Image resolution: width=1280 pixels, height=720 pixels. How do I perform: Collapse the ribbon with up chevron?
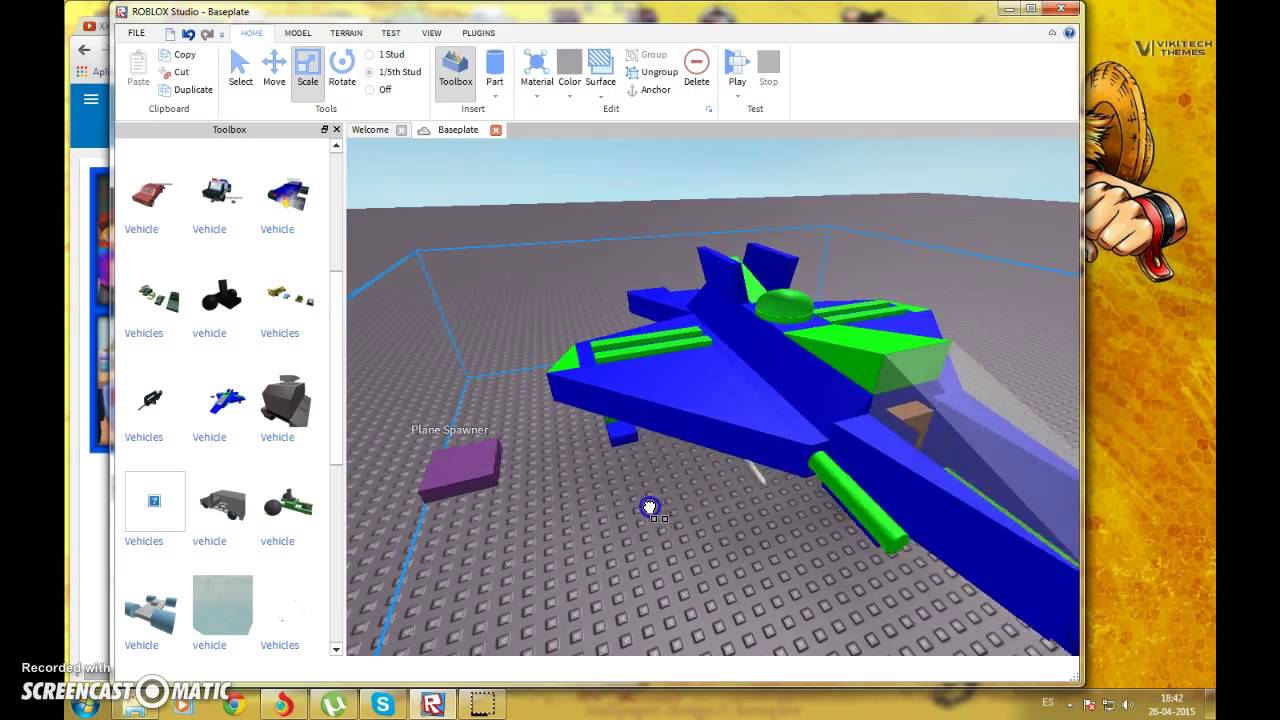(1053, 33)
